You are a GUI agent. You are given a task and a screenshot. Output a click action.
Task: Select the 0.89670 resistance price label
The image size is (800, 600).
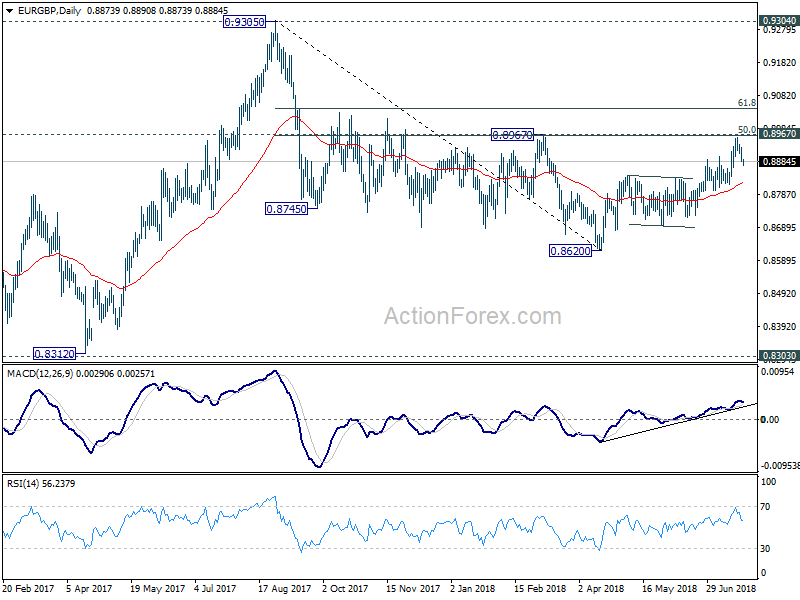pyautogui.click(x=512, y=135)
